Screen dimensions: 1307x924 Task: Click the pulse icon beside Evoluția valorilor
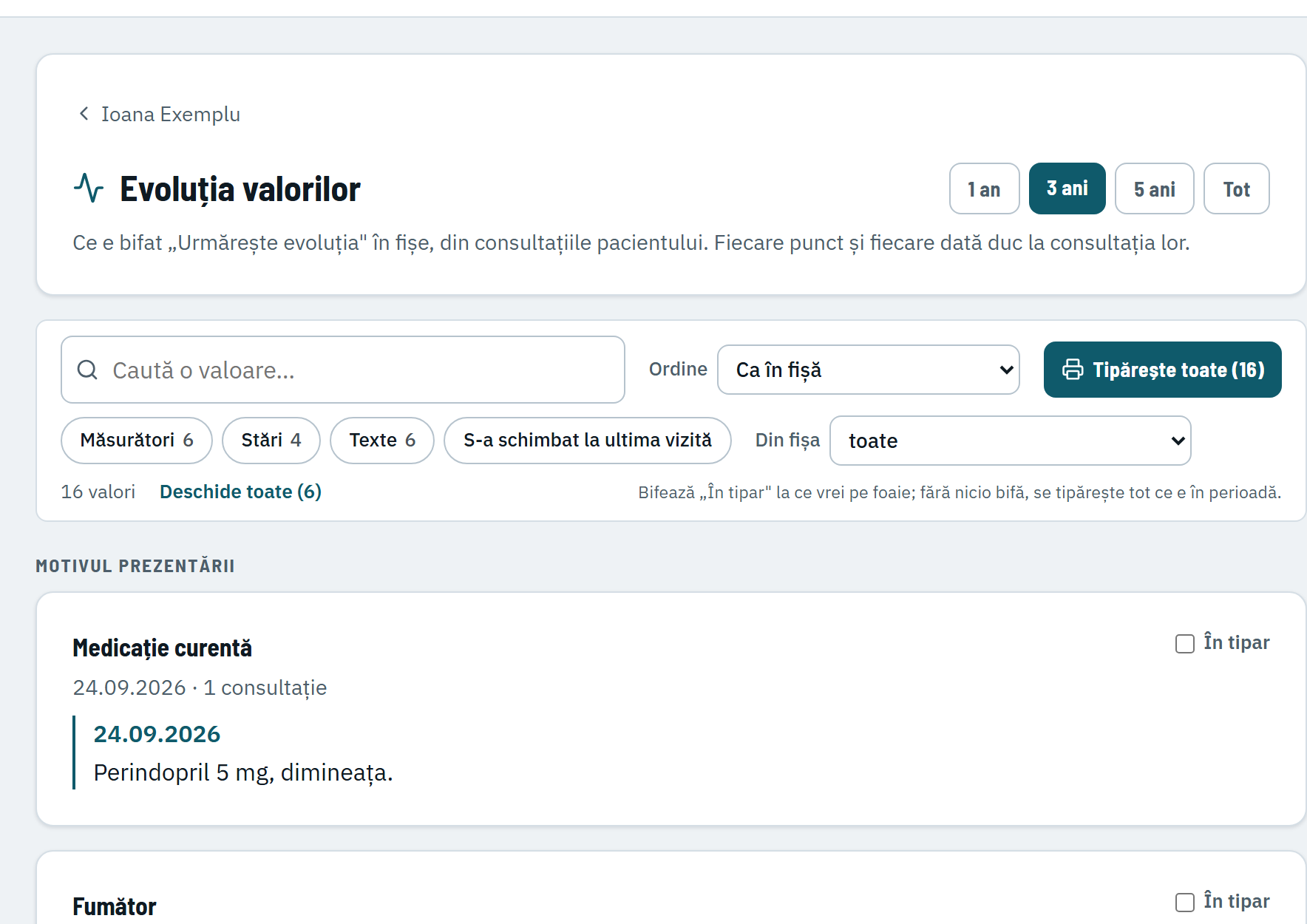(x=89, y=188)
